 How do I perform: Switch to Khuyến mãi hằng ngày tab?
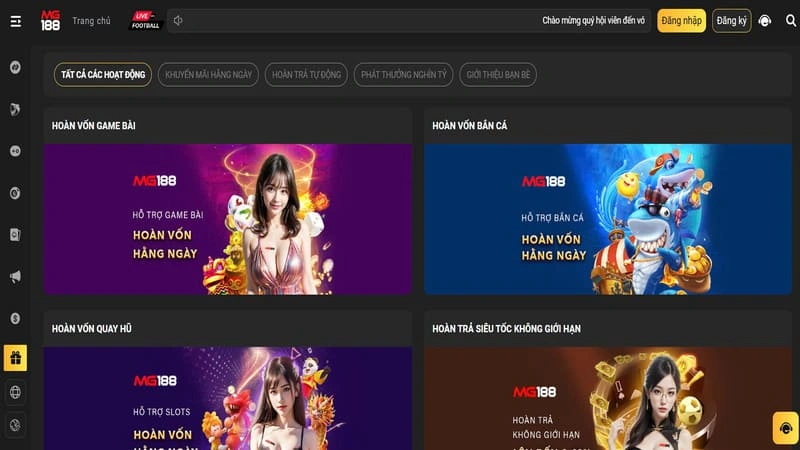coord(208,74)
